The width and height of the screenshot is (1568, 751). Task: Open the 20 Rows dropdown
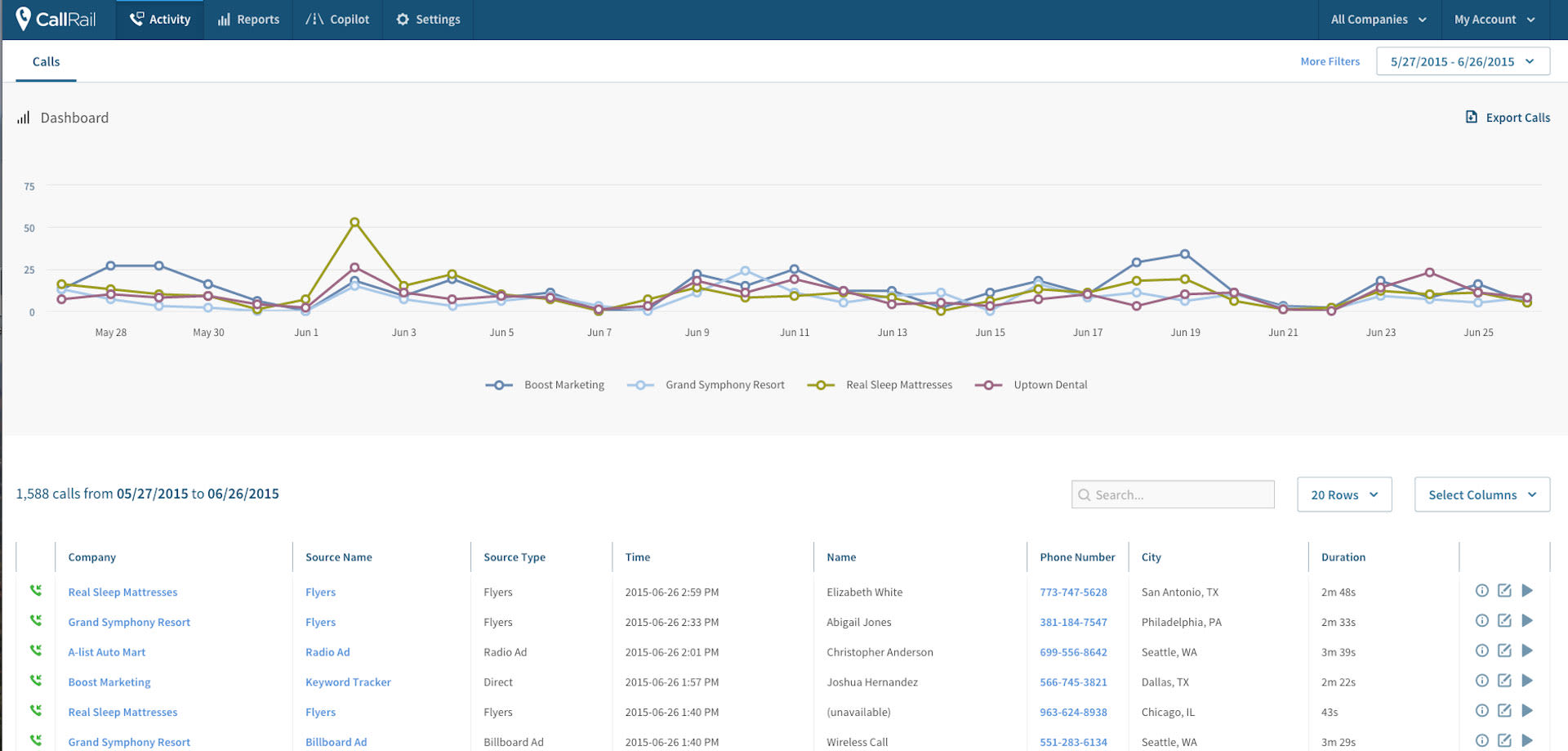coord(1344,494)
